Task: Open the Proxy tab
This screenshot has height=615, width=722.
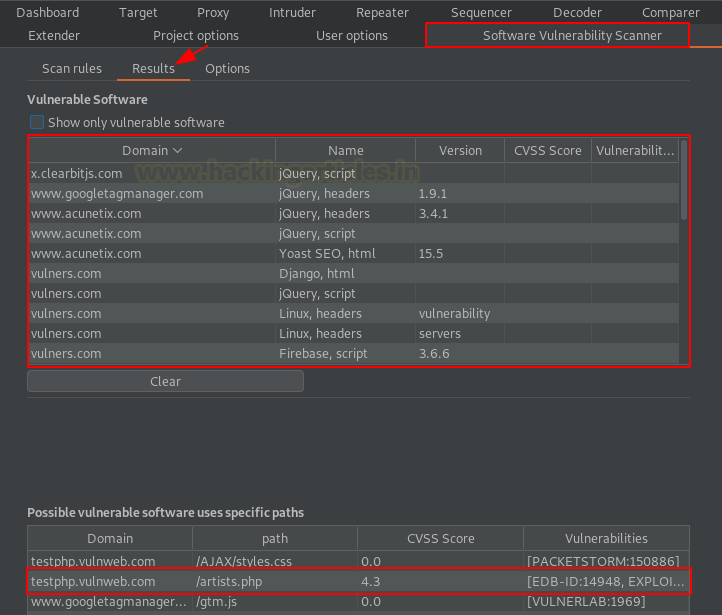Action: [x=213, y=12]
